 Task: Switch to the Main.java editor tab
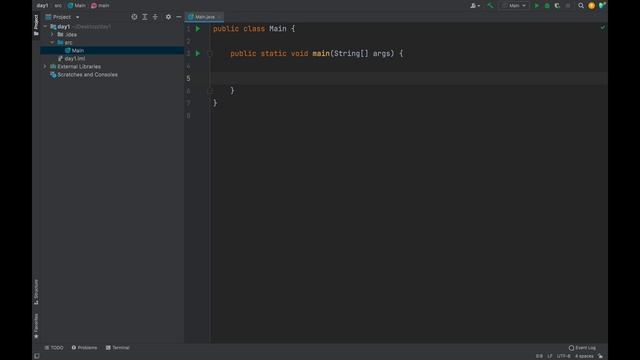(204, 17)
